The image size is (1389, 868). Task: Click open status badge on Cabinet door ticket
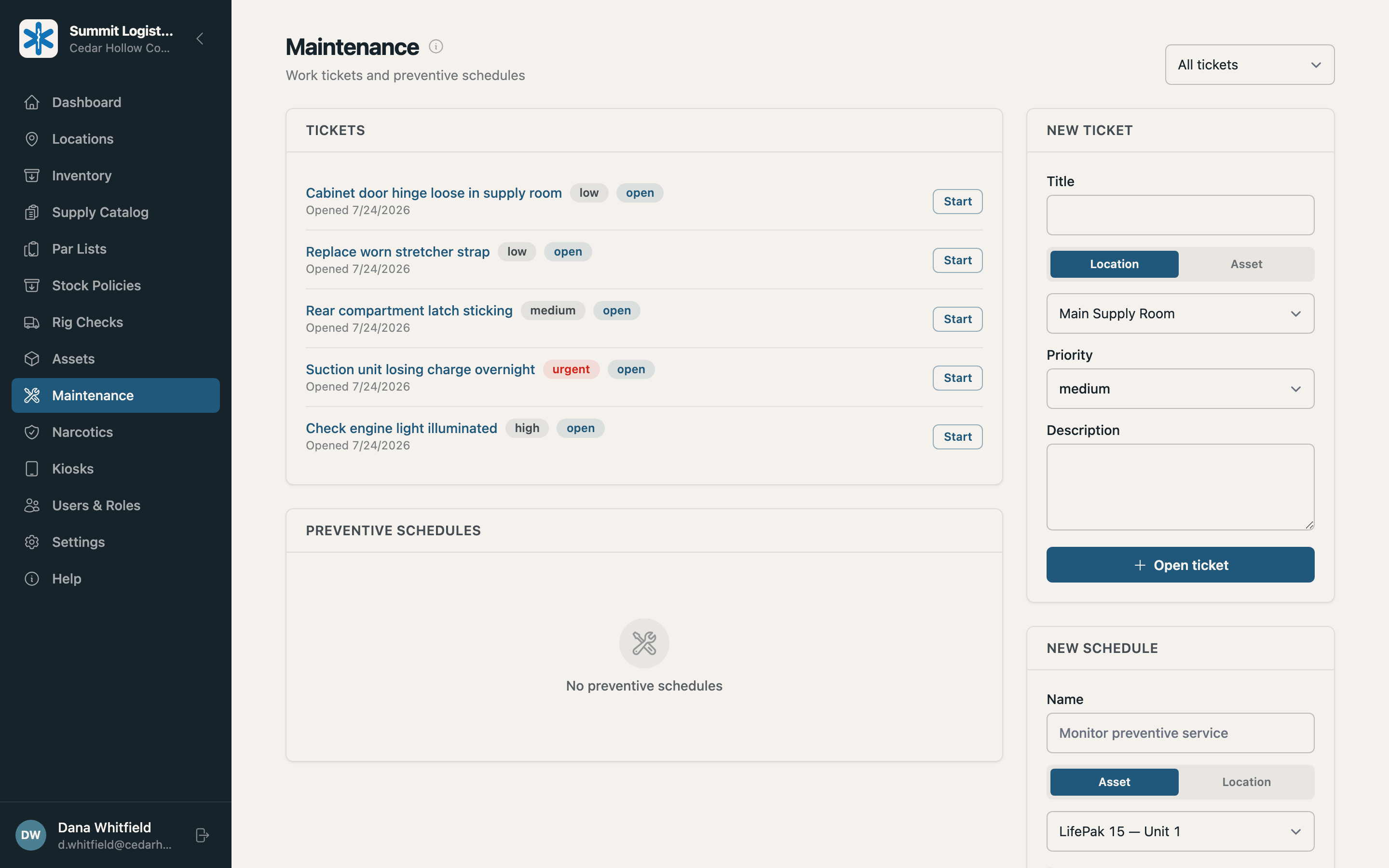pyautogui.click(x=640, y=193)
